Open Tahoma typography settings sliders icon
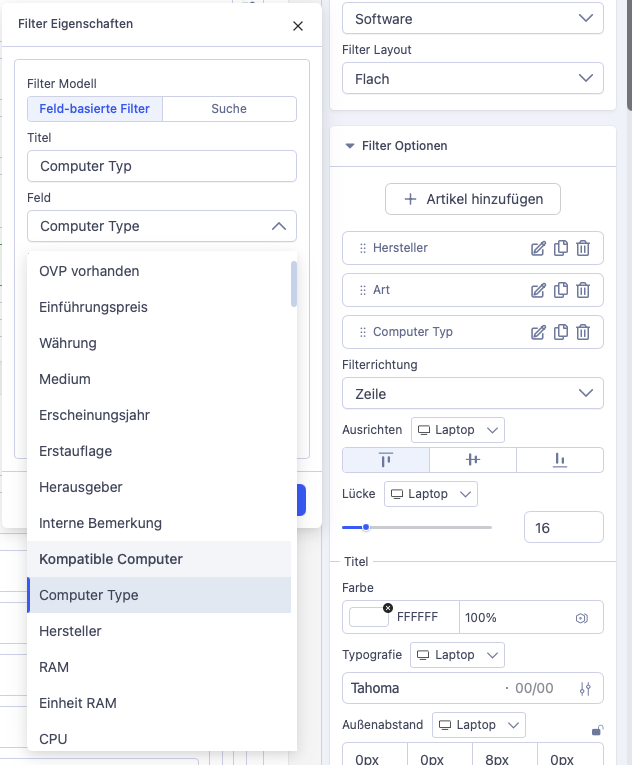632x765 pixels. [x=585, y=688]
